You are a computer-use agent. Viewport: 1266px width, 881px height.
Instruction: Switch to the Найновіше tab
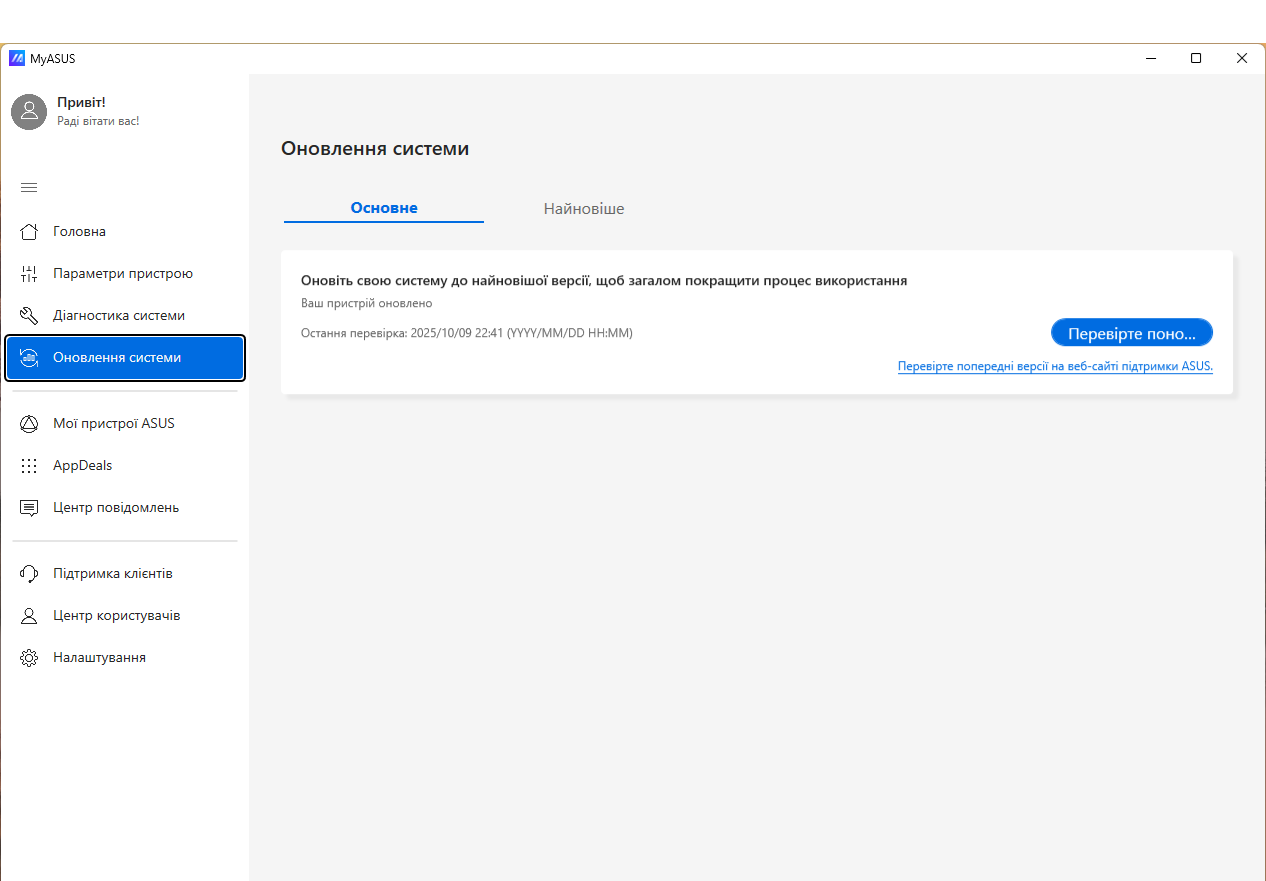[584, 208]
